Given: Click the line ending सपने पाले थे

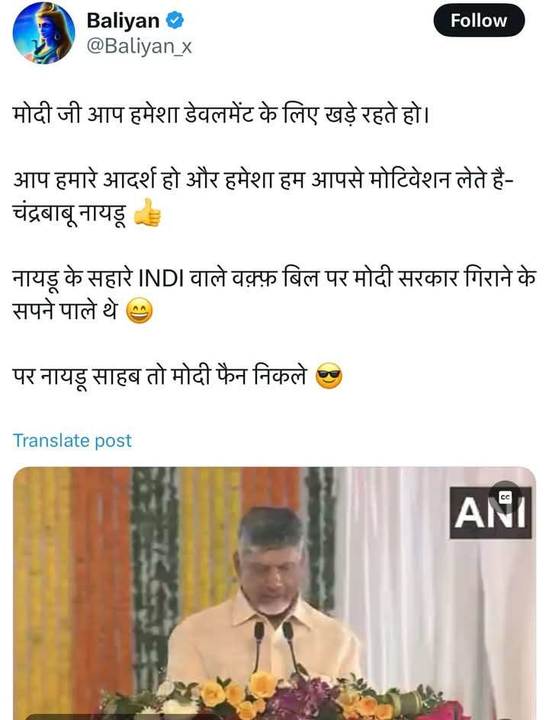Looking at the screenshot, I should pyautogui.click(x=65, y=311).
